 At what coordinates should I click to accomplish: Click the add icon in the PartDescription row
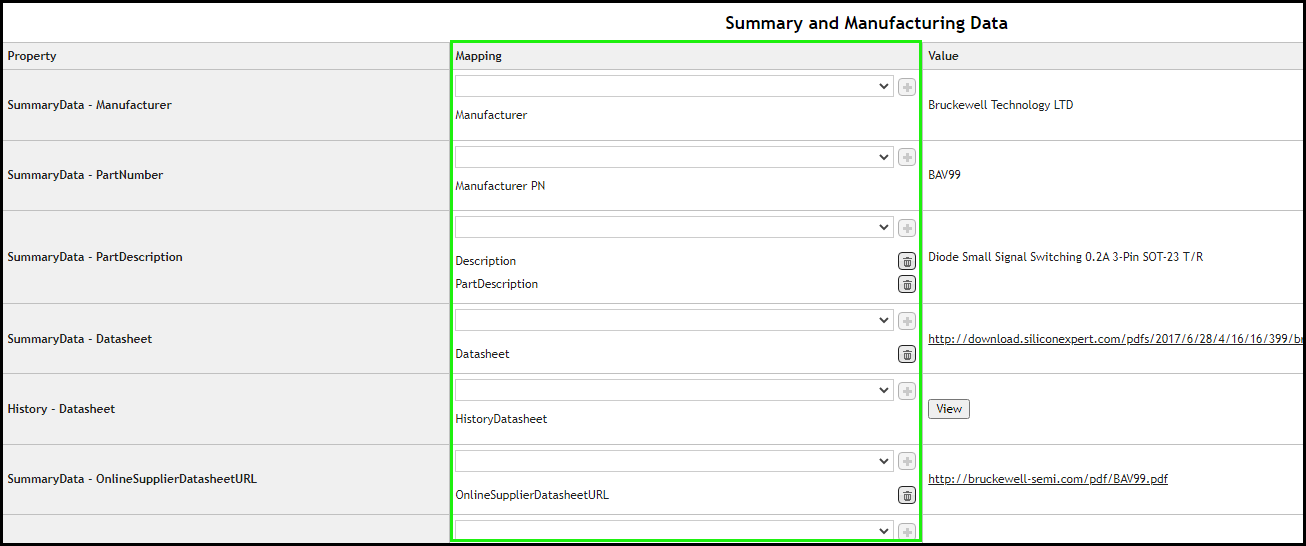pyautogui.click(x=907, y=228)
